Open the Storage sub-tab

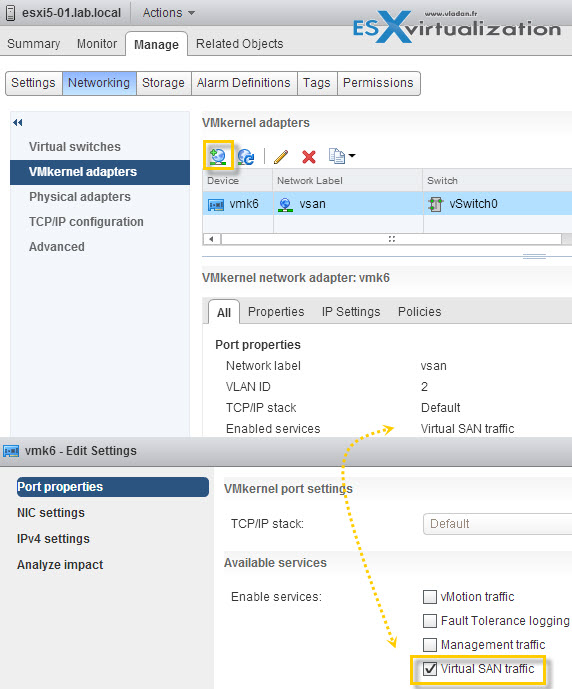163,83
